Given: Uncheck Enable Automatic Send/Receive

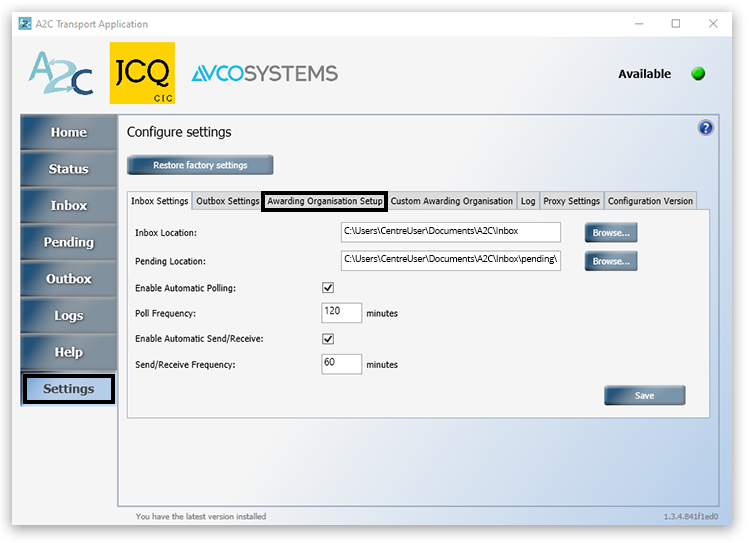Looking at the screenshot, I should tap(328, 339).
